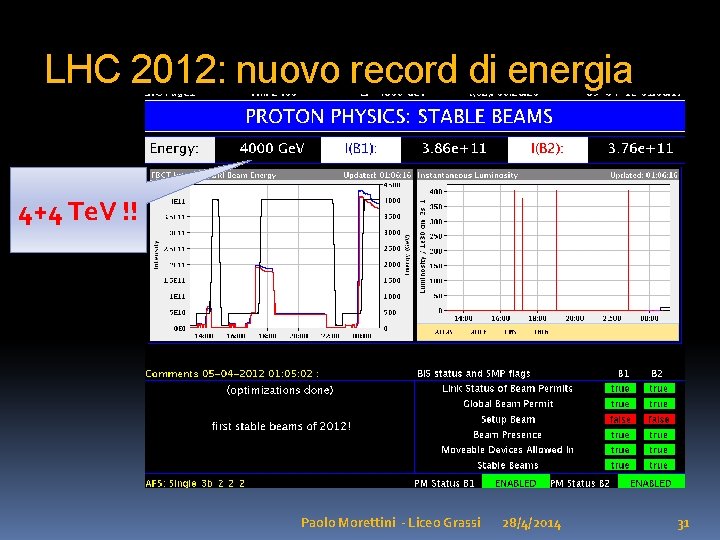Click the footer "Paolo Morettini - Liceo Grassi"

(391, 523)
